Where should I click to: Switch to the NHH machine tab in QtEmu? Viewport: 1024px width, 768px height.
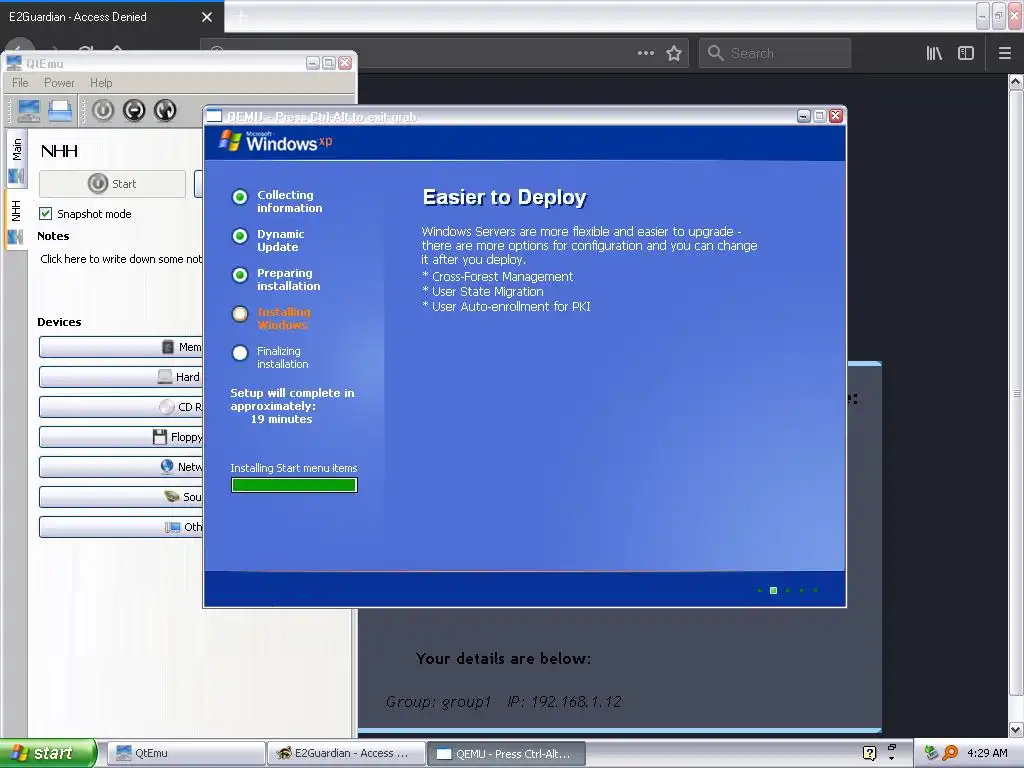coord(16,221)
